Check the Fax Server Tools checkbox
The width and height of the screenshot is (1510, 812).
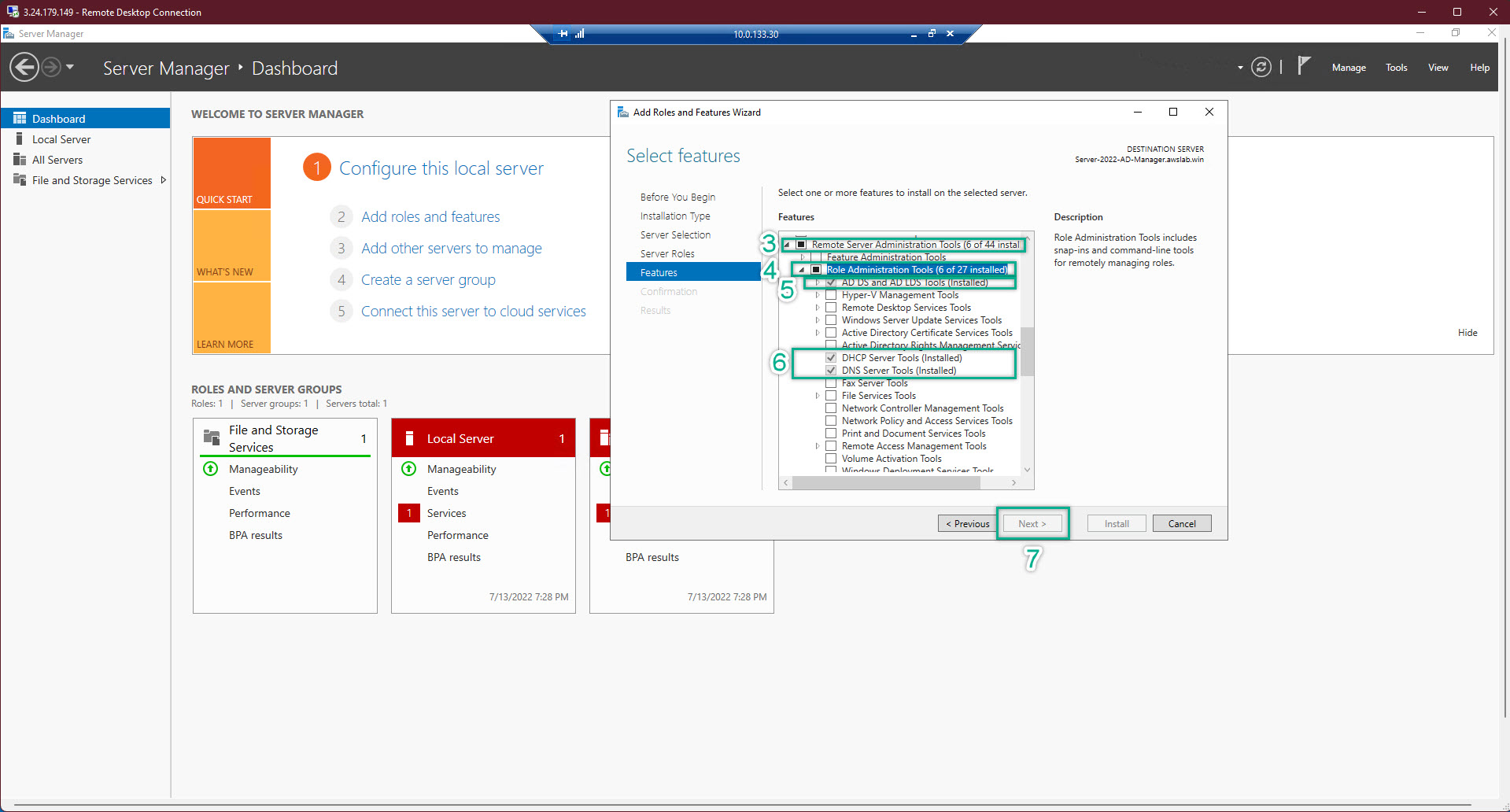[x=831, y=383]
